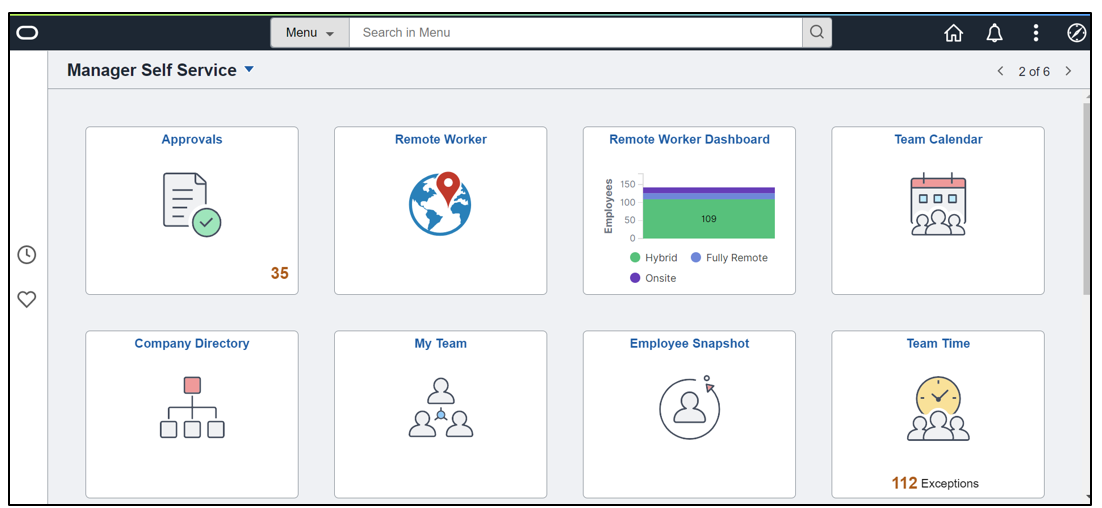Open the Notifications bell icon
Viewport: 1102px width, 508px height.
click(994, 33)
